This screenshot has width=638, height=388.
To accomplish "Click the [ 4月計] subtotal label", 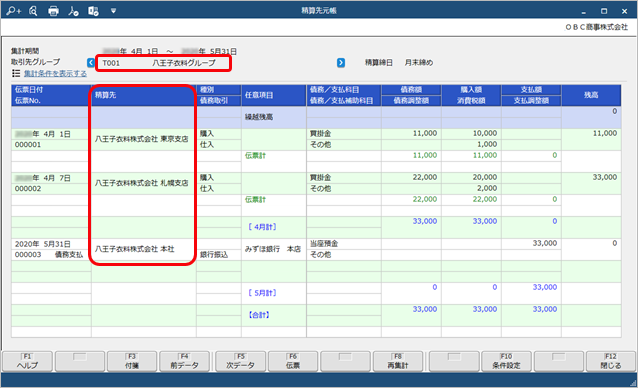I will click(x=262, y=227).
